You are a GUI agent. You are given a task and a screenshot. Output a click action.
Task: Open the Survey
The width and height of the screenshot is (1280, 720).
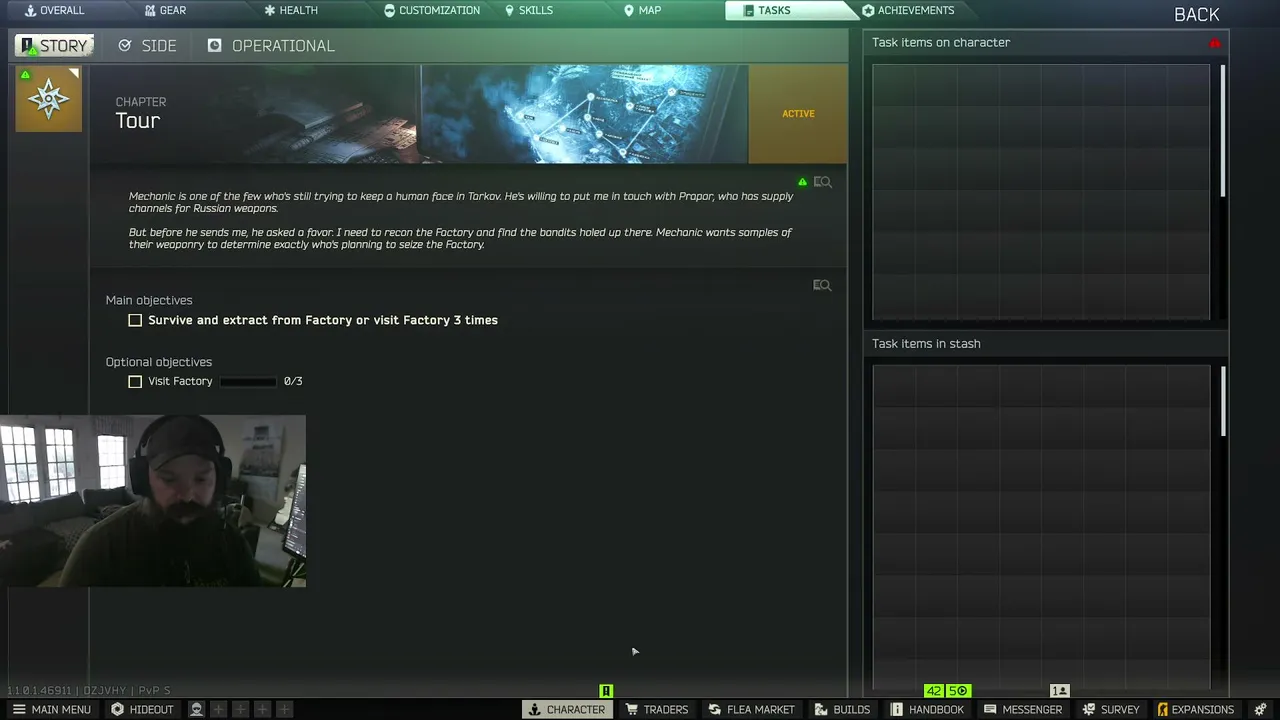click(x=1110, y=710)
